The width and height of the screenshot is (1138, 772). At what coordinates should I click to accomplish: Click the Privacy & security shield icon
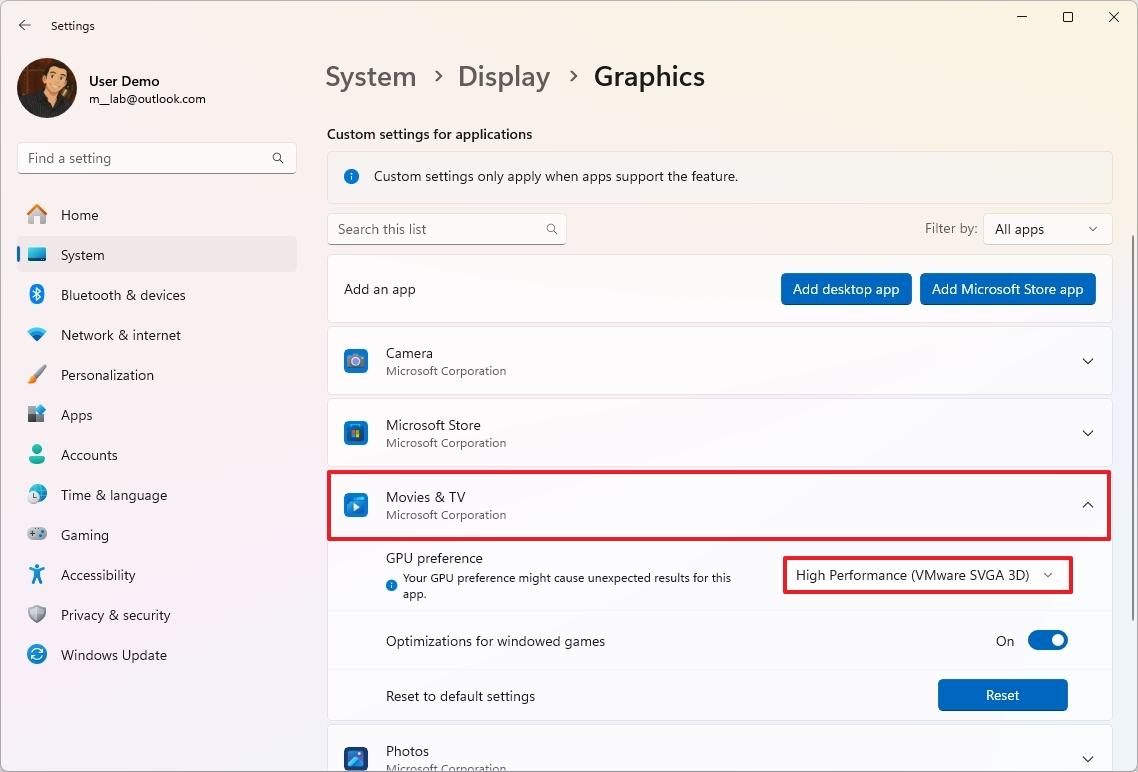[37, 615]
